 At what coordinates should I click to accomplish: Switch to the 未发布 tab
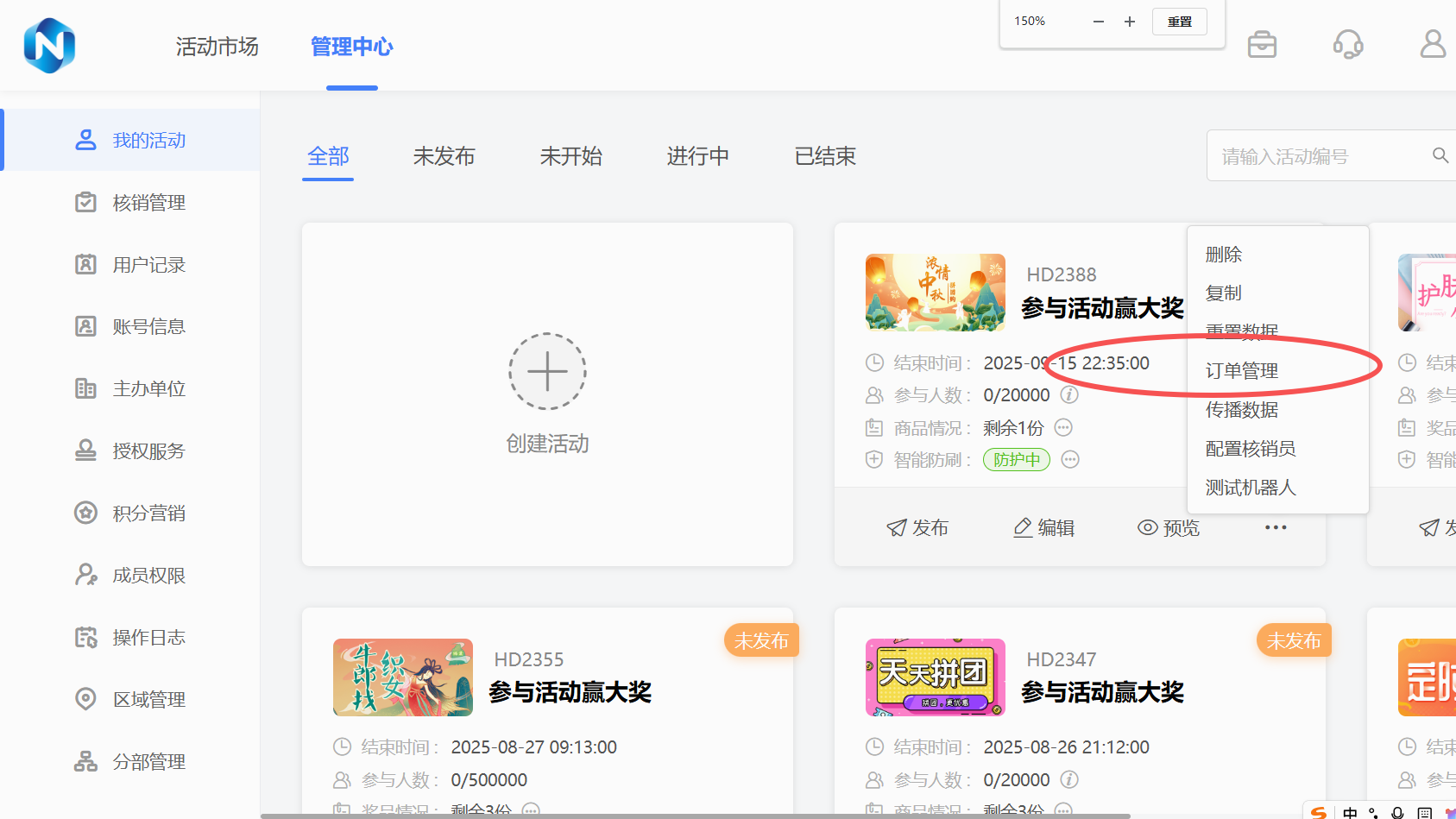click(x=444, y=156)
